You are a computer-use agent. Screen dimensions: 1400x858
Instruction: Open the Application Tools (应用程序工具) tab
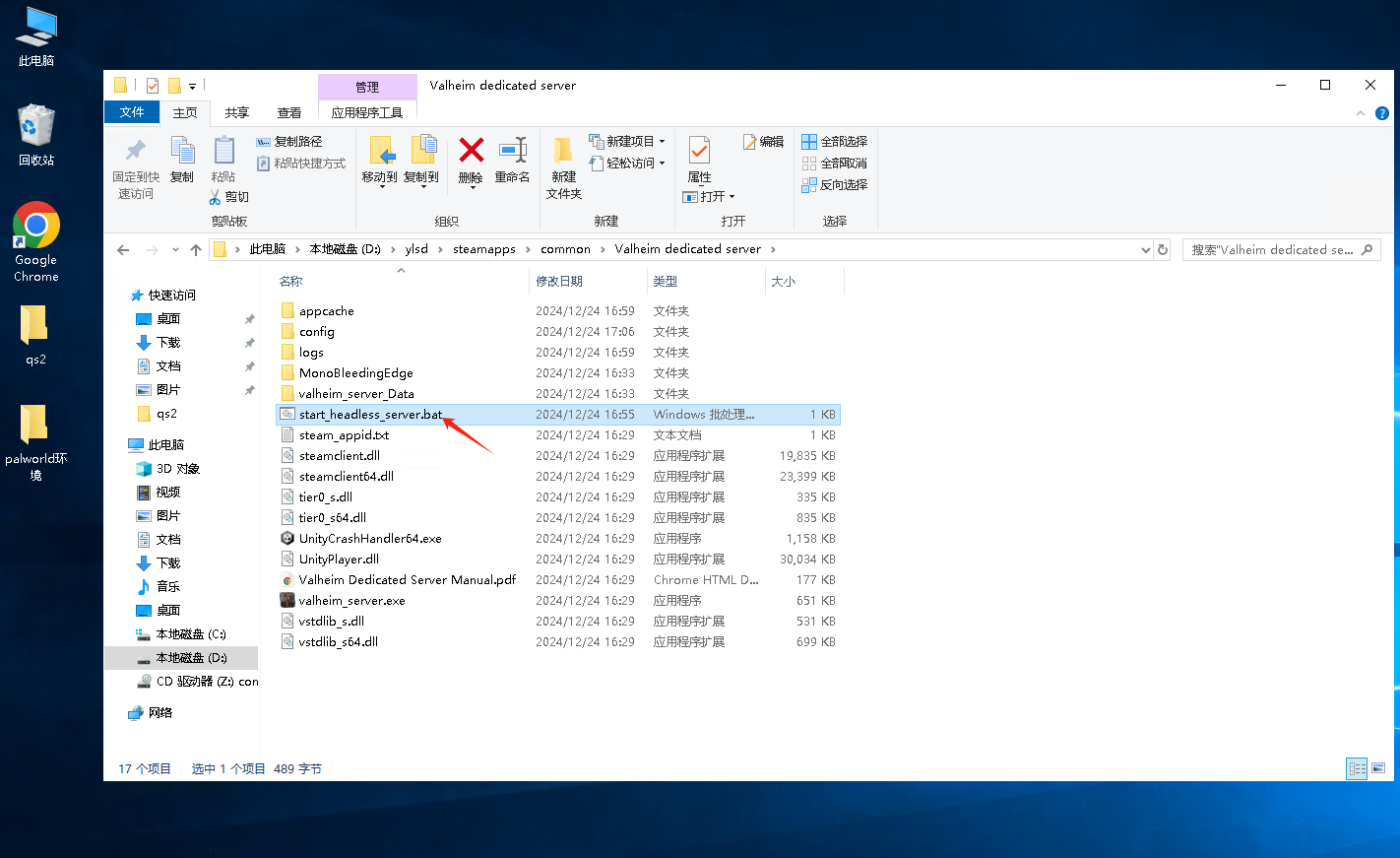point(367,112)
